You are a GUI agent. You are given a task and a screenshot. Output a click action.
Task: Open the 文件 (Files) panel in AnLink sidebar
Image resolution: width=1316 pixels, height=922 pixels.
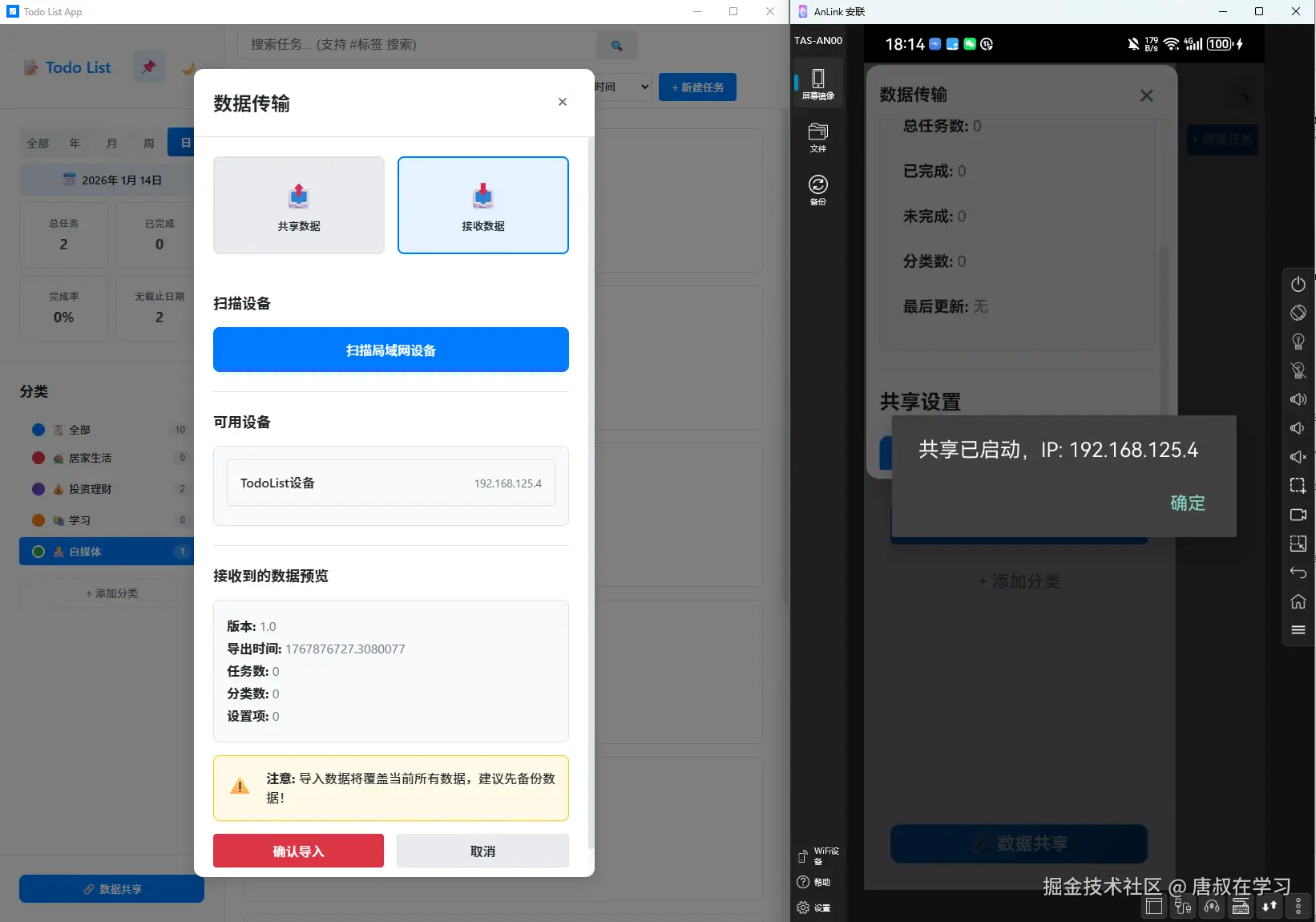817,136
